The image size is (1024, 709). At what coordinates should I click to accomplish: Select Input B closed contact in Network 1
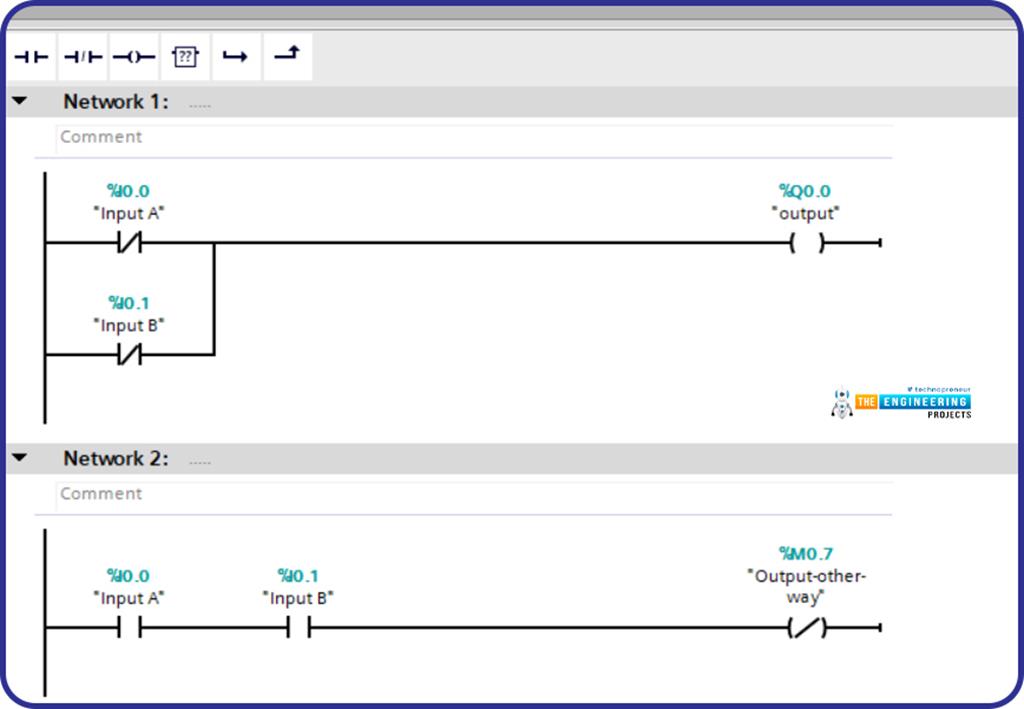(129, 354)
